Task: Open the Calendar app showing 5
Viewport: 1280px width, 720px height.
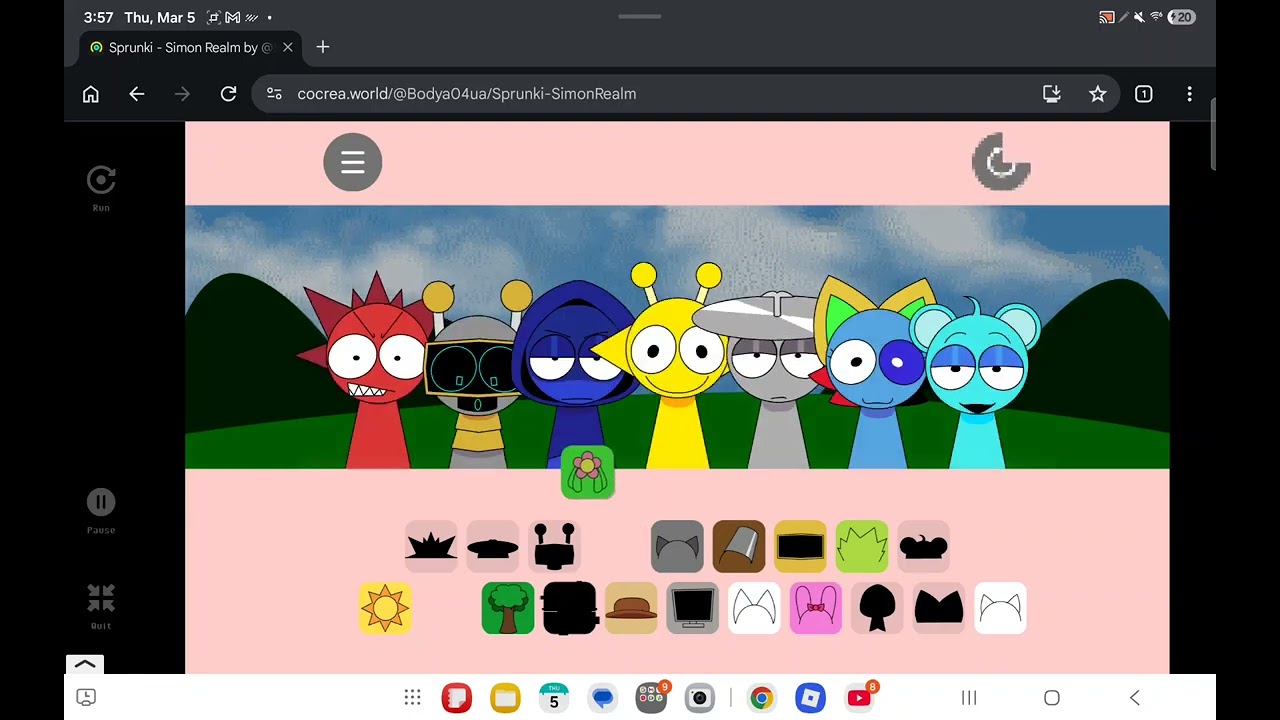Action: point(554,698)
